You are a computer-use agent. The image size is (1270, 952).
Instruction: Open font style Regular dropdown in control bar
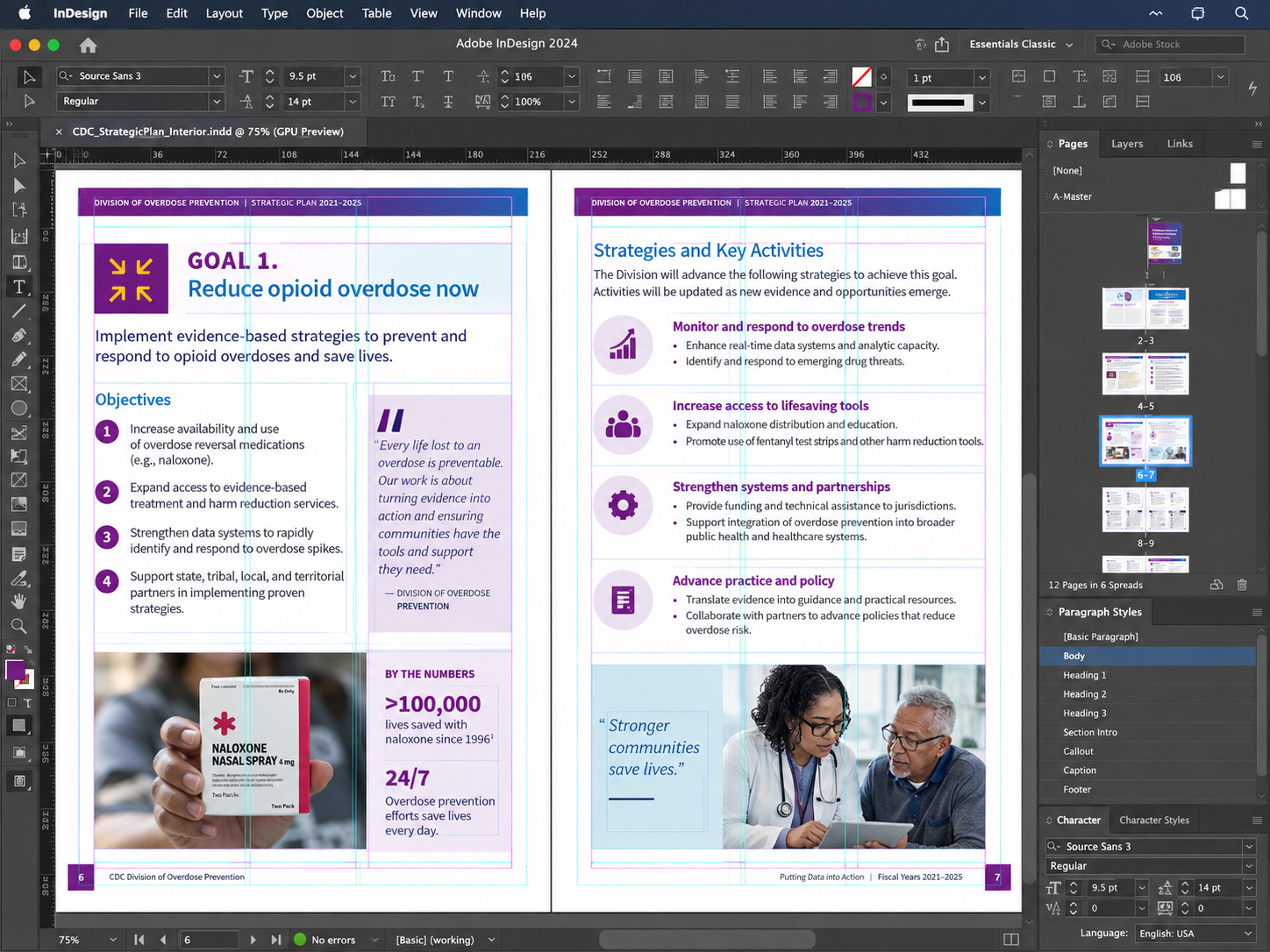tap(217, 102)
